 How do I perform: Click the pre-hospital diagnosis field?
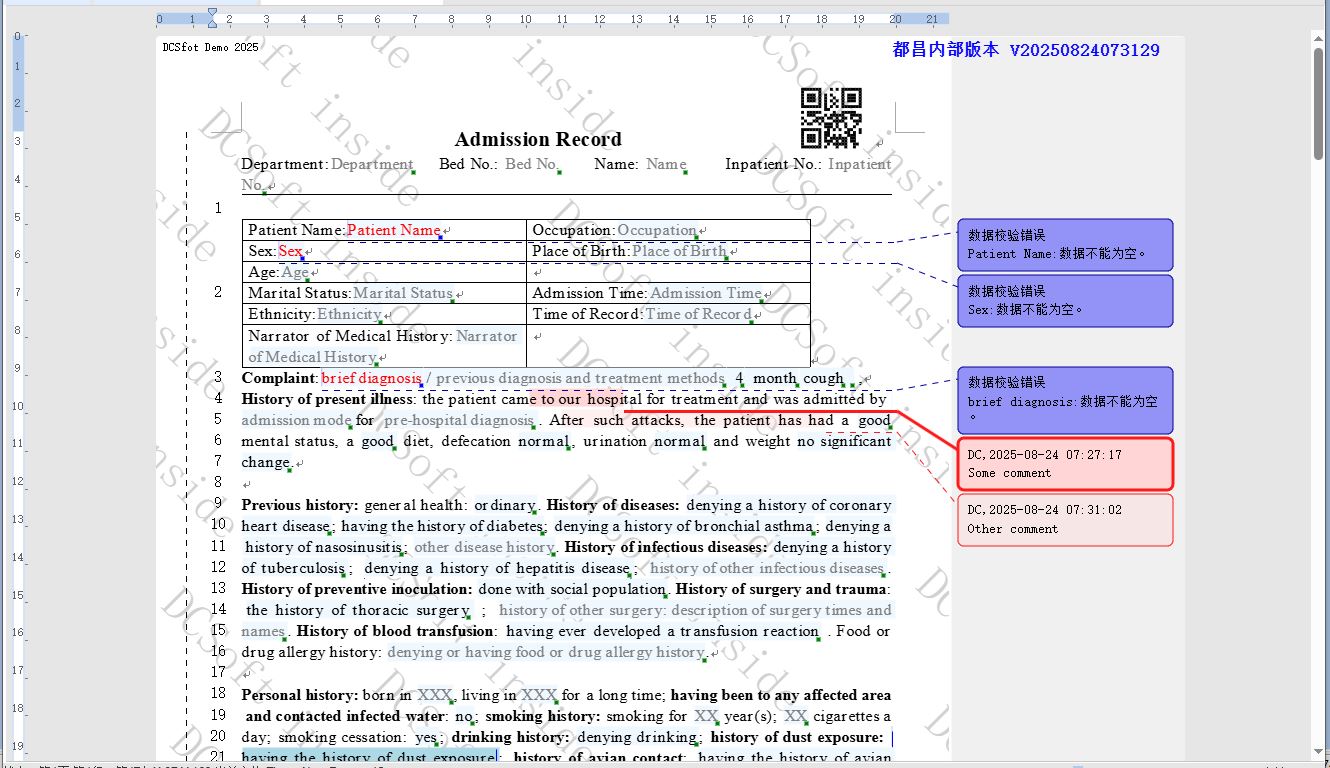tap(459, 420)
